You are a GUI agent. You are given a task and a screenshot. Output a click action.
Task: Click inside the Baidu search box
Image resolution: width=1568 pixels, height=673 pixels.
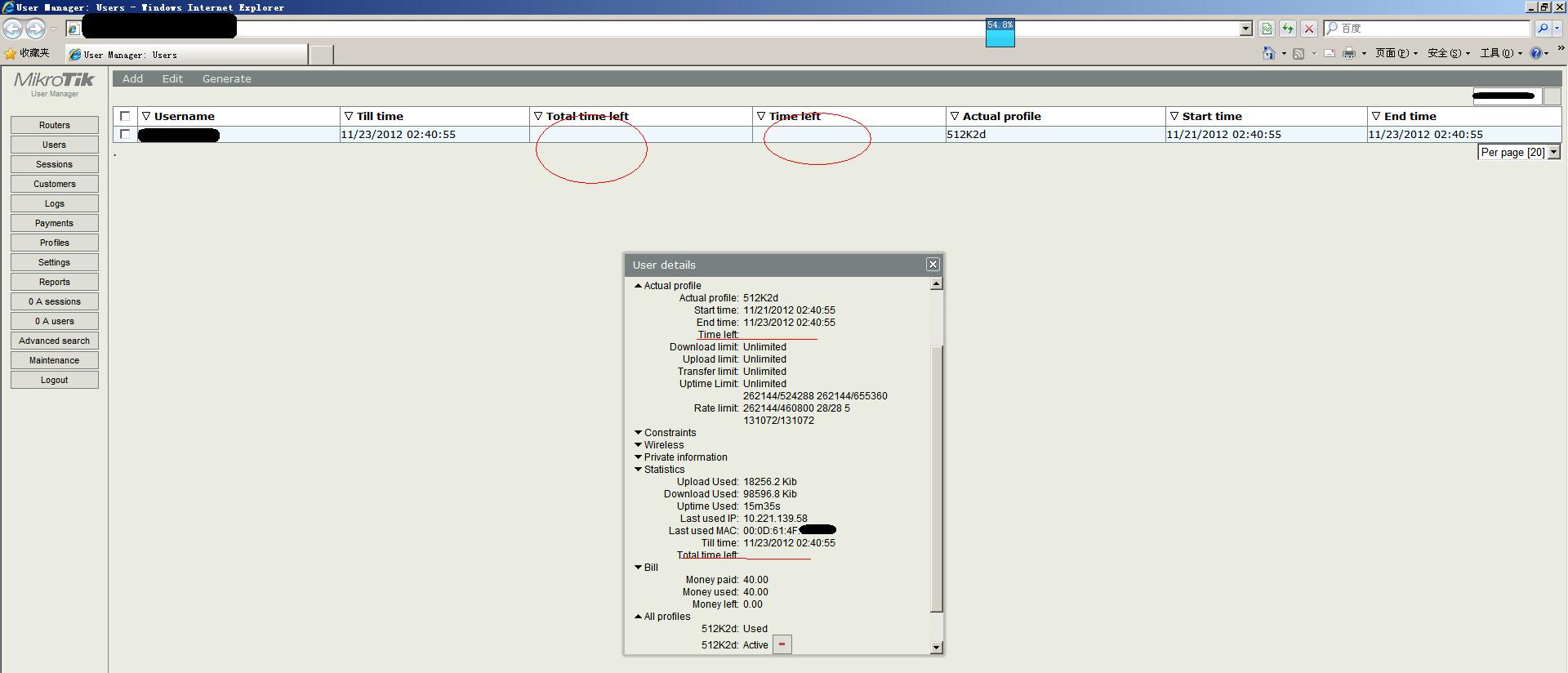pyautogui.click(x=1427, y=29)
